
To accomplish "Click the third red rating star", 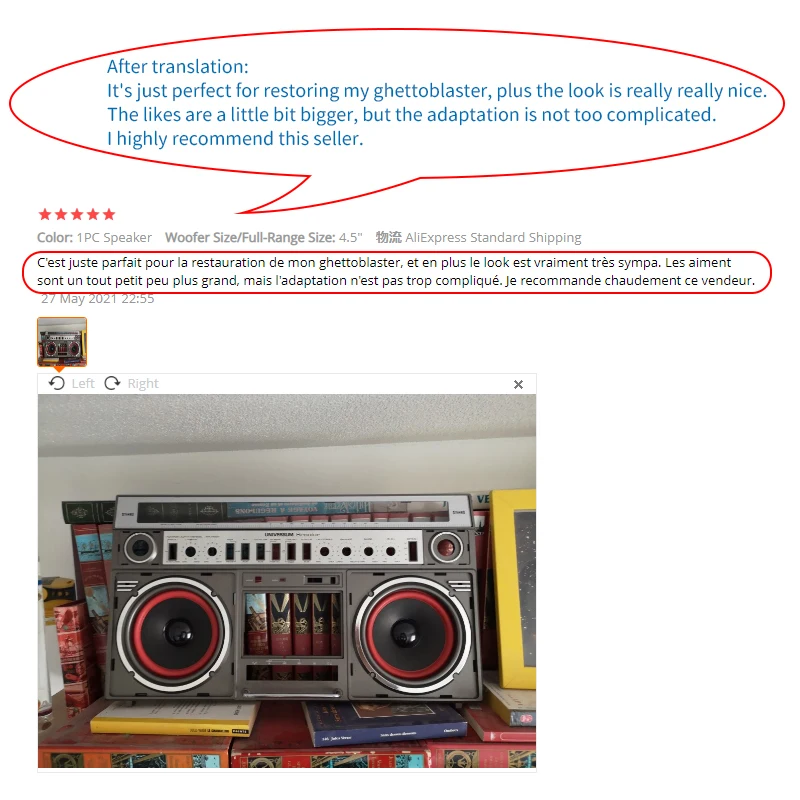I will pos(77,214).
